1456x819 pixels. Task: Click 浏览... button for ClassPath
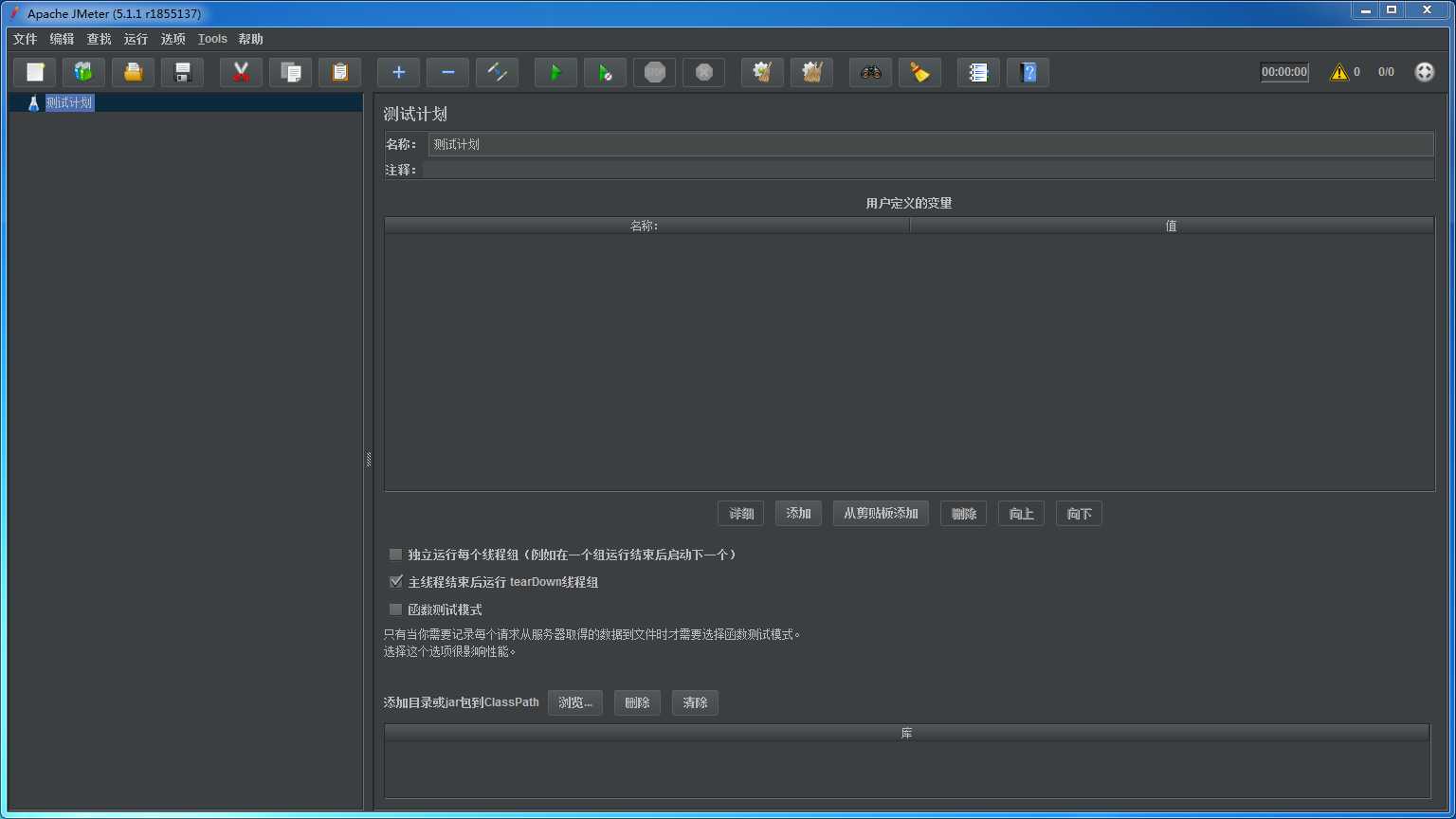pyautogui.click(x=575, y=703)
